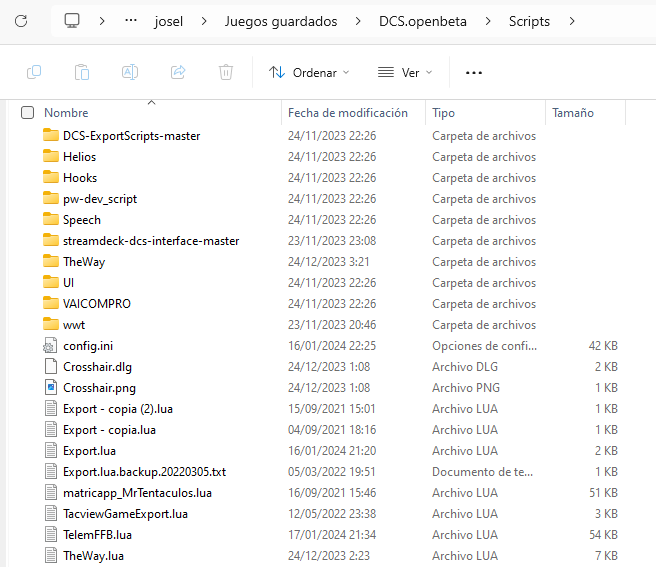The height and width of the screenshot is (576, 656).
Task: Click the Copy icon in toolbar
Action: pyautogui.click(x=34, y=72)
